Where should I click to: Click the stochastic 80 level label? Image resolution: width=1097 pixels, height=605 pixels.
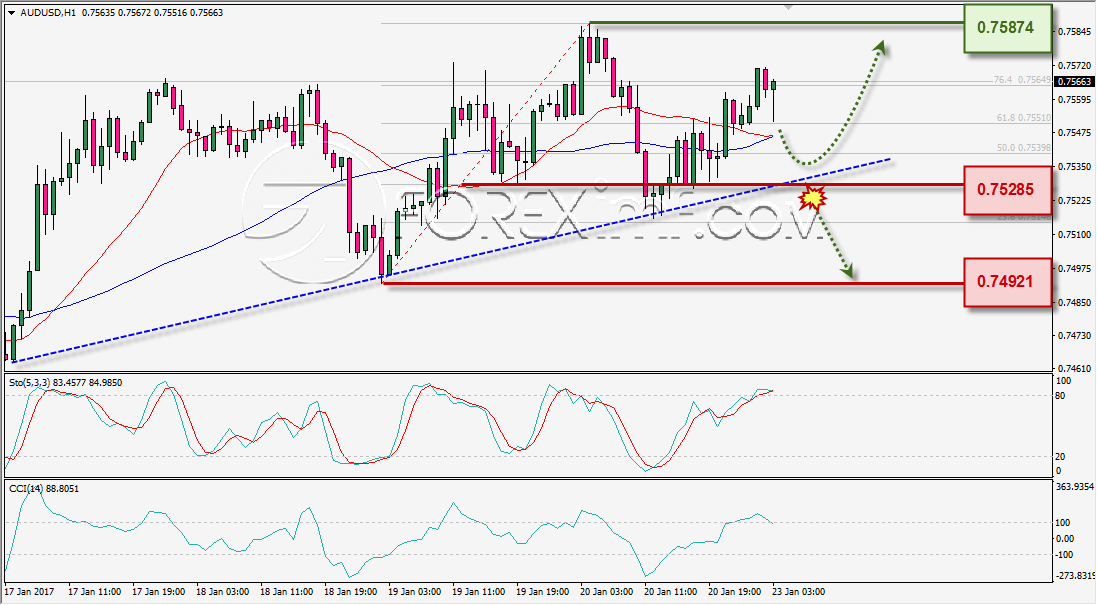coord(1060,396)
